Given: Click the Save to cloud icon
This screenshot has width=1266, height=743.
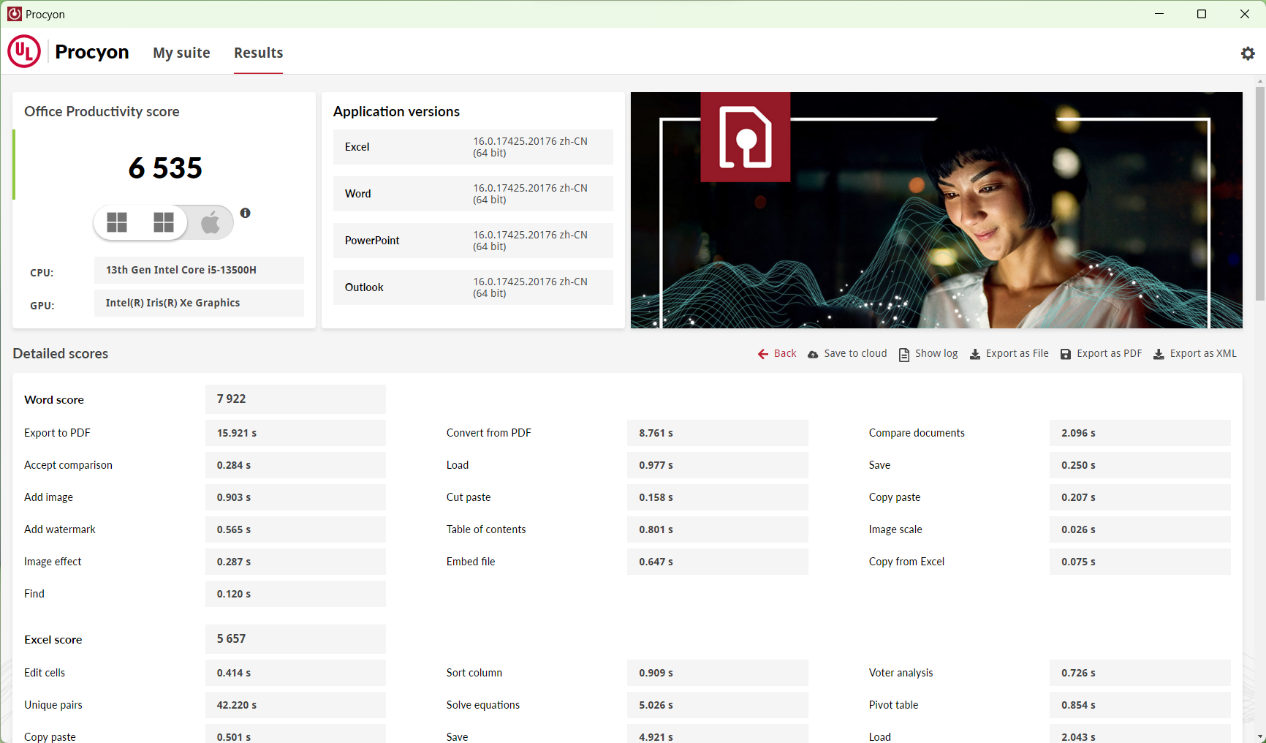Looking at the screenshot, I should pyautogui.click(x=813, y=354).
